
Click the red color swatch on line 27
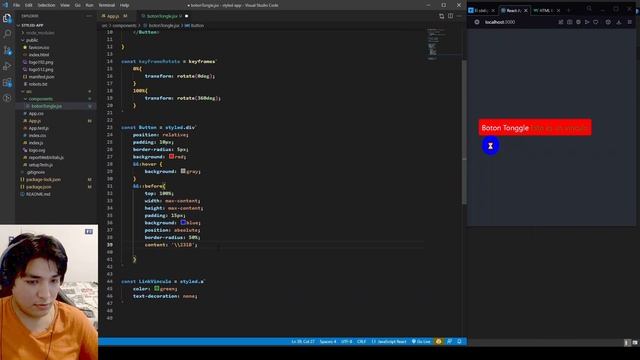click(x=171, y=156)
